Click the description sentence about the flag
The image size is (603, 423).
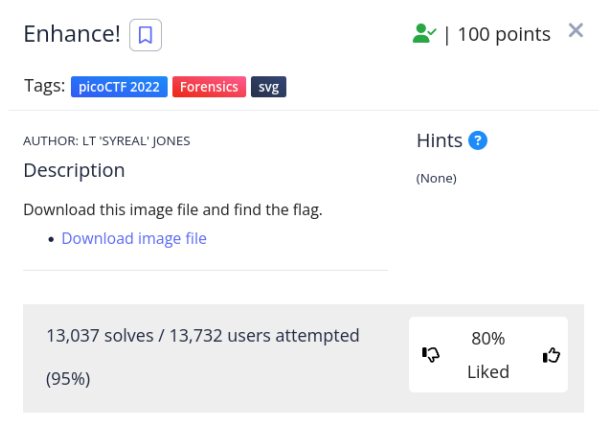pyautogui.click(x=172, y=210)
